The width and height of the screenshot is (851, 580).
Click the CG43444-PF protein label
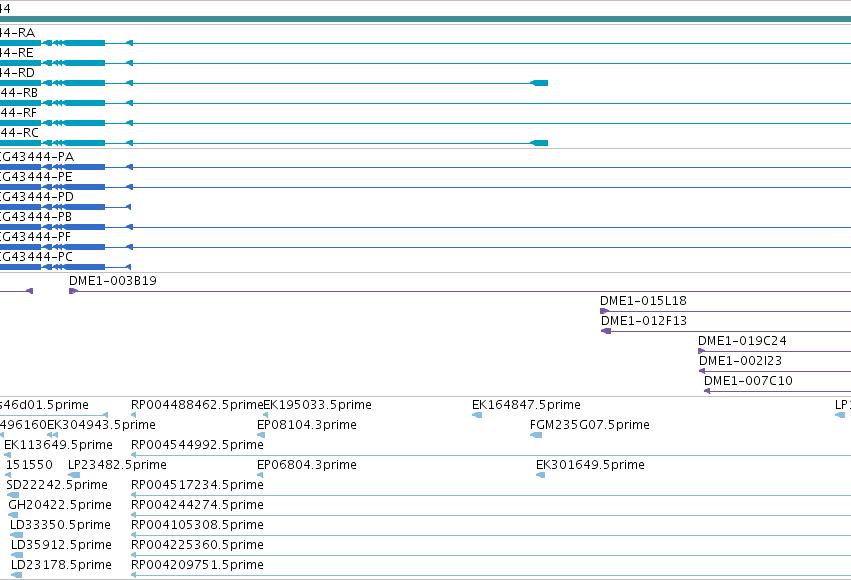point(35,238)
